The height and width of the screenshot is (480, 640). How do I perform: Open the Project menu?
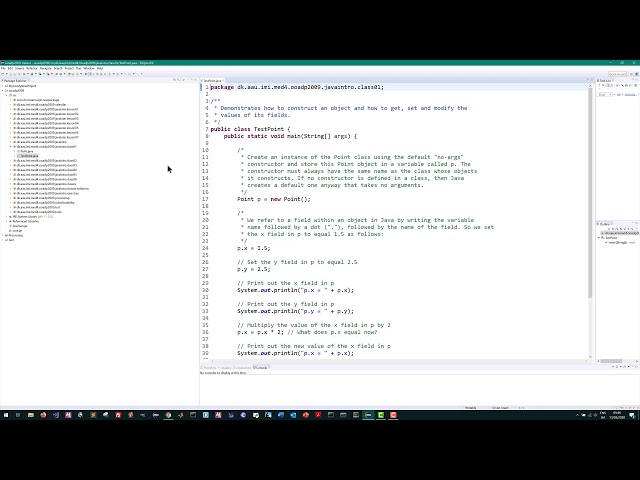click(x=69, y=69)
